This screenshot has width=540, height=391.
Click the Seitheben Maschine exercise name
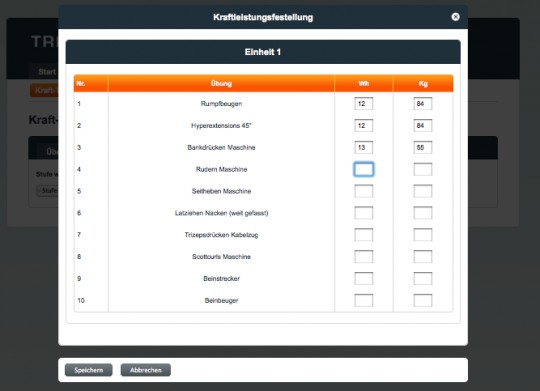point(221,191)
